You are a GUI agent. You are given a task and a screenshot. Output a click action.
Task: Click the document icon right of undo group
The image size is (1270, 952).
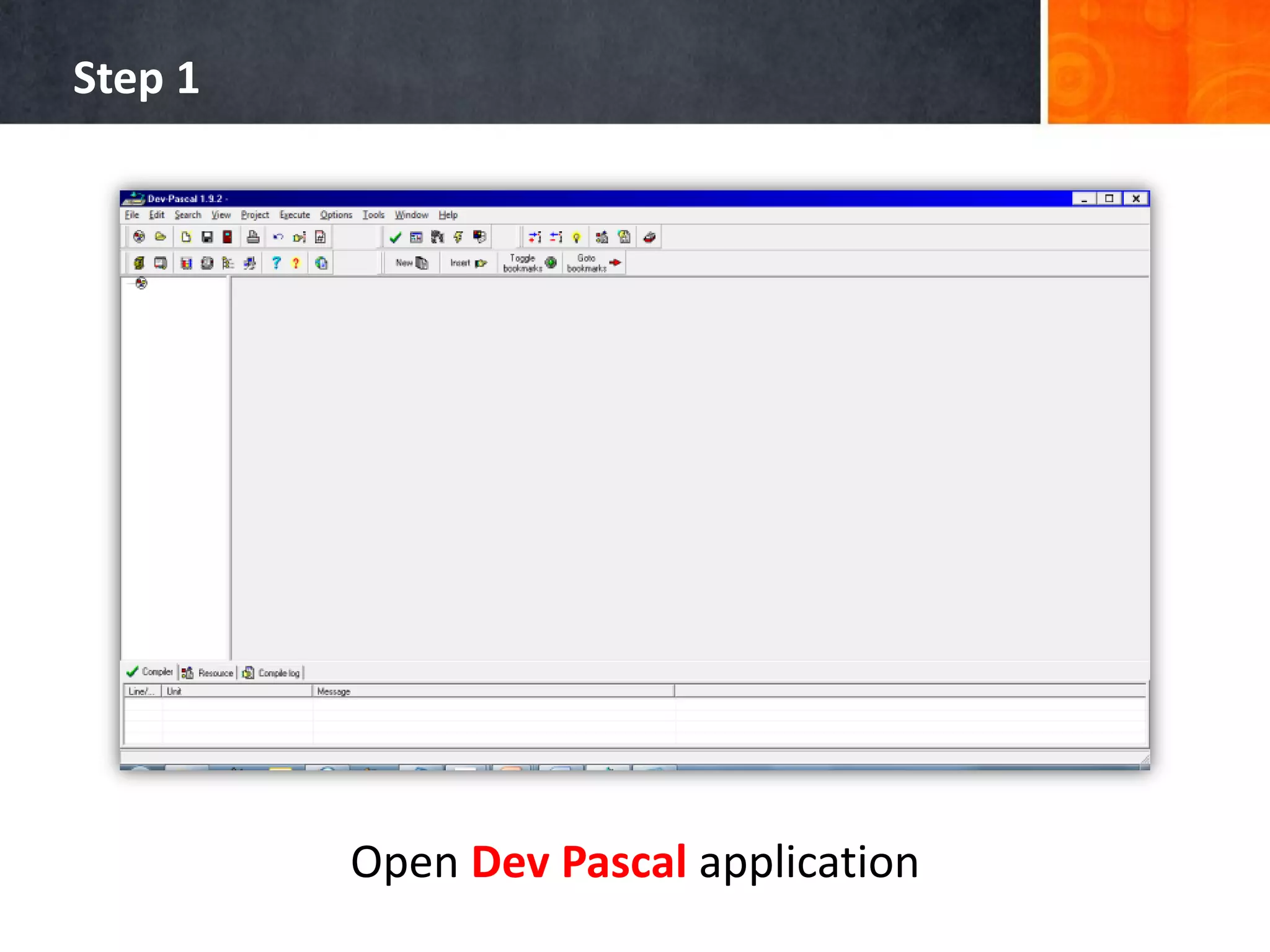click(x=320, y=237)
